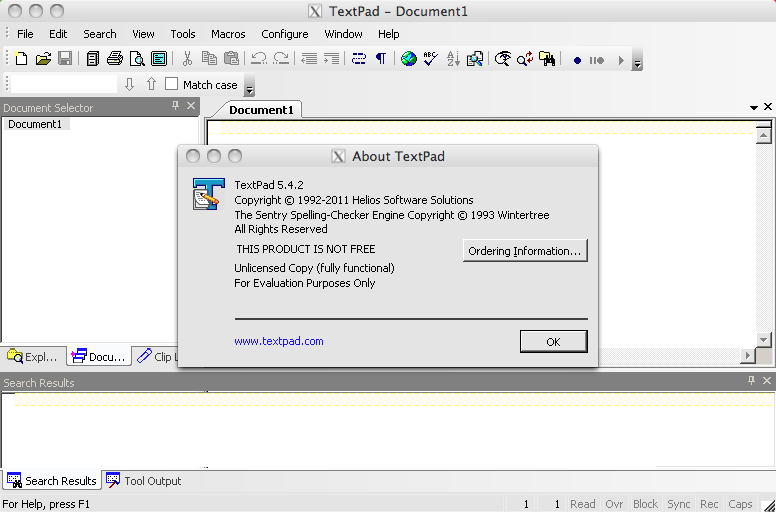Open the File menu
This screenshot has width=776, height=512.
pyautogui.click(x=25, y=34)
